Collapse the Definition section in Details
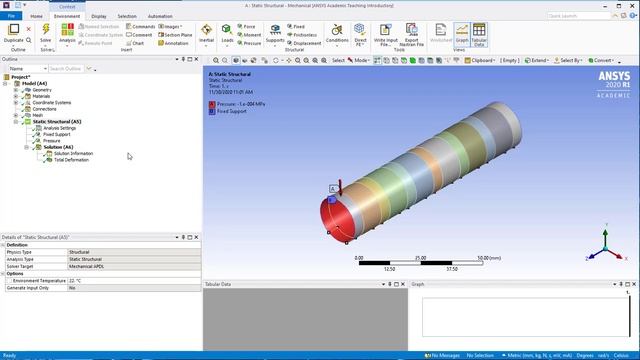This screenshot has width=640, height=360. pos(3,245)
